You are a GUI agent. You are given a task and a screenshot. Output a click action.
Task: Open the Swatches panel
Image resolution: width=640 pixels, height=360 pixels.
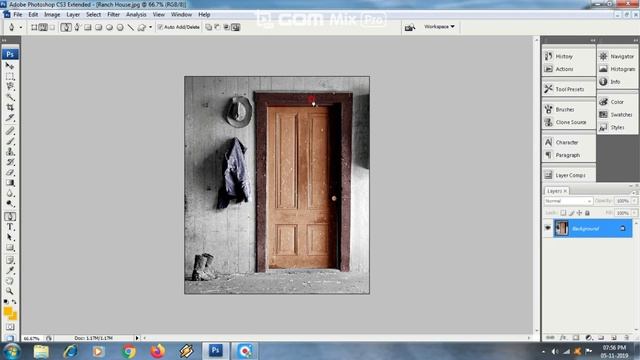coord(618,115)
